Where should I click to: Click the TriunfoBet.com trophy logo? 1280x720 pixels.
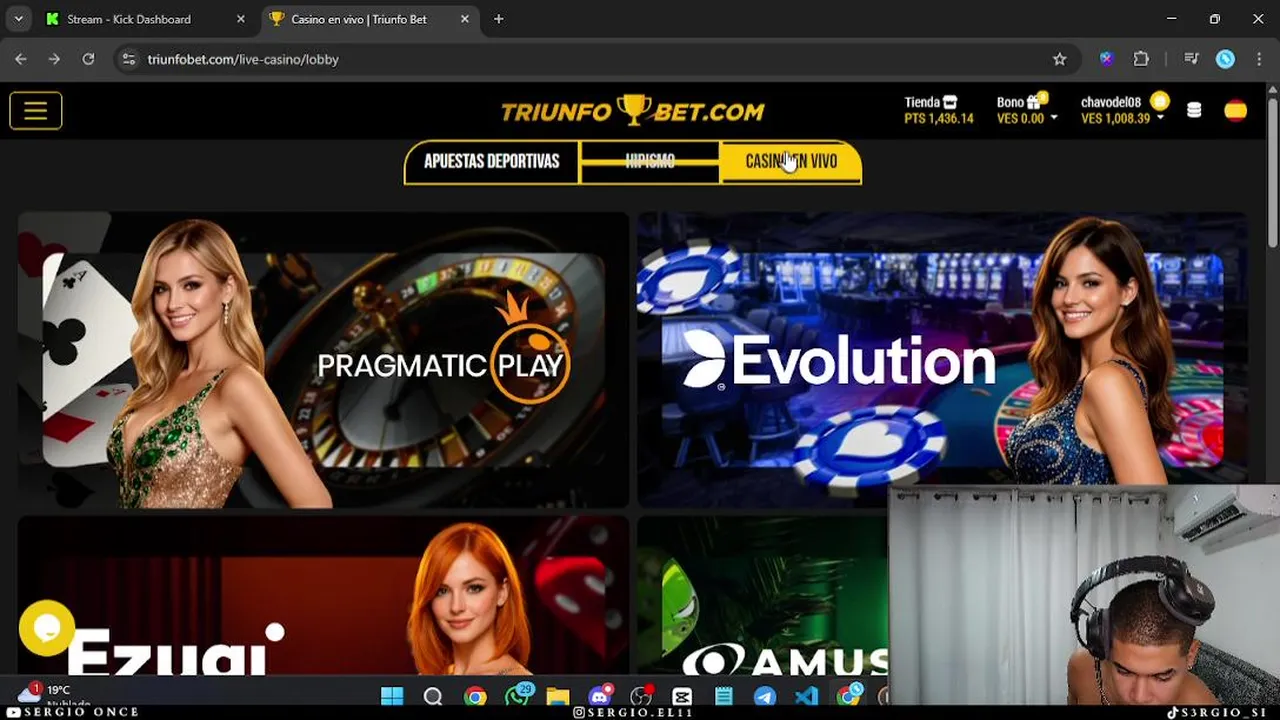(x=632, y=110)
